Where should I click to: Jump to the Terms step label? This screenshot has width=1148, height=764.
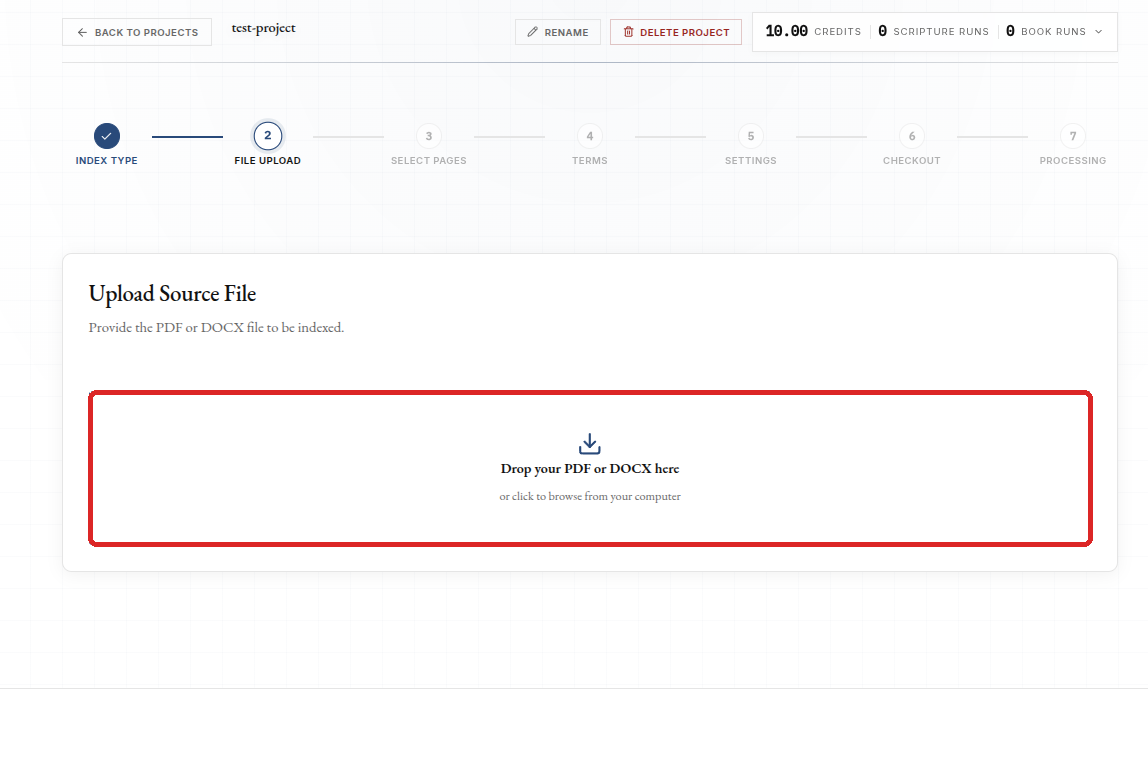590,160
